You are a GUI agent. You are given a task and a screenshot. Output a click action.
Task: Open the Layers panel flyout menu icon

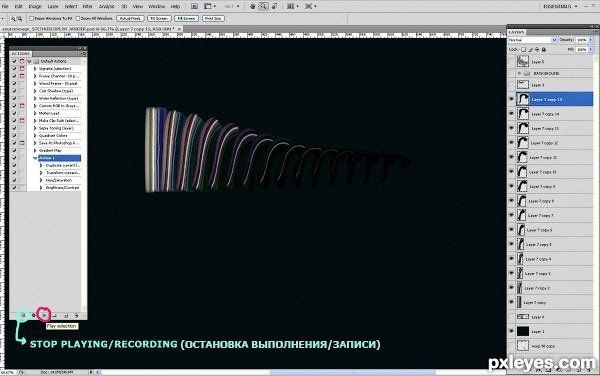point(596,32)
